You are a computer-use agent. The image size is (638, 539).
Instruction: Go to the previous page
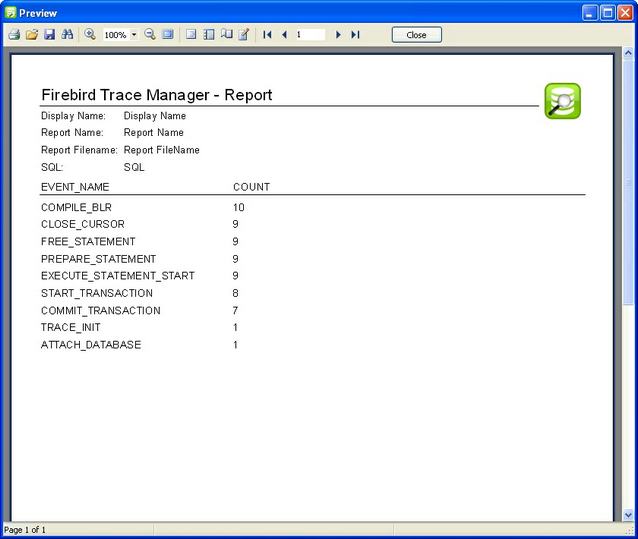284,35
